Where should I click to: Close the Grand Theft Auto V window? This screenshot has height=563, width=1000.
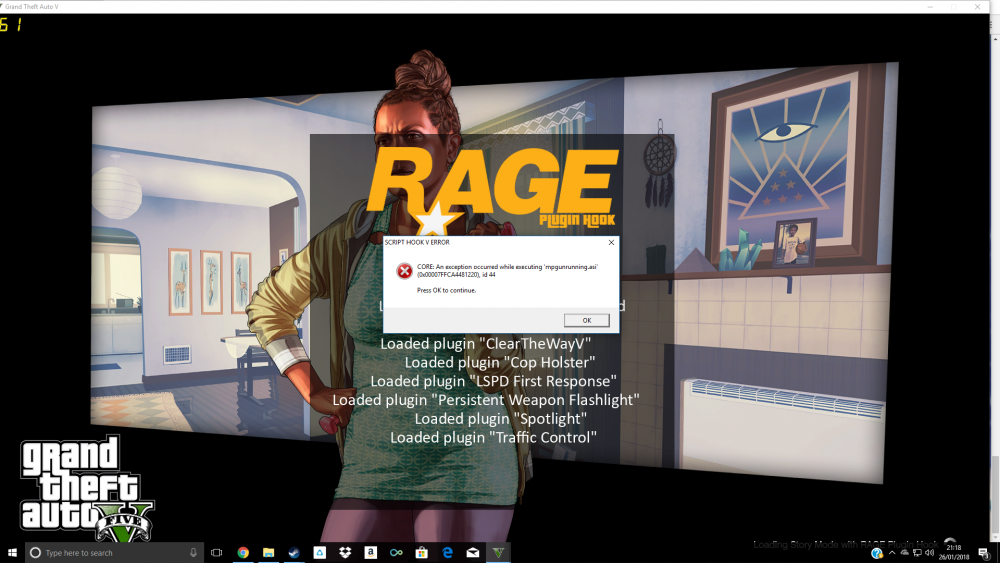pyautogui.click(x=977, y=6)
